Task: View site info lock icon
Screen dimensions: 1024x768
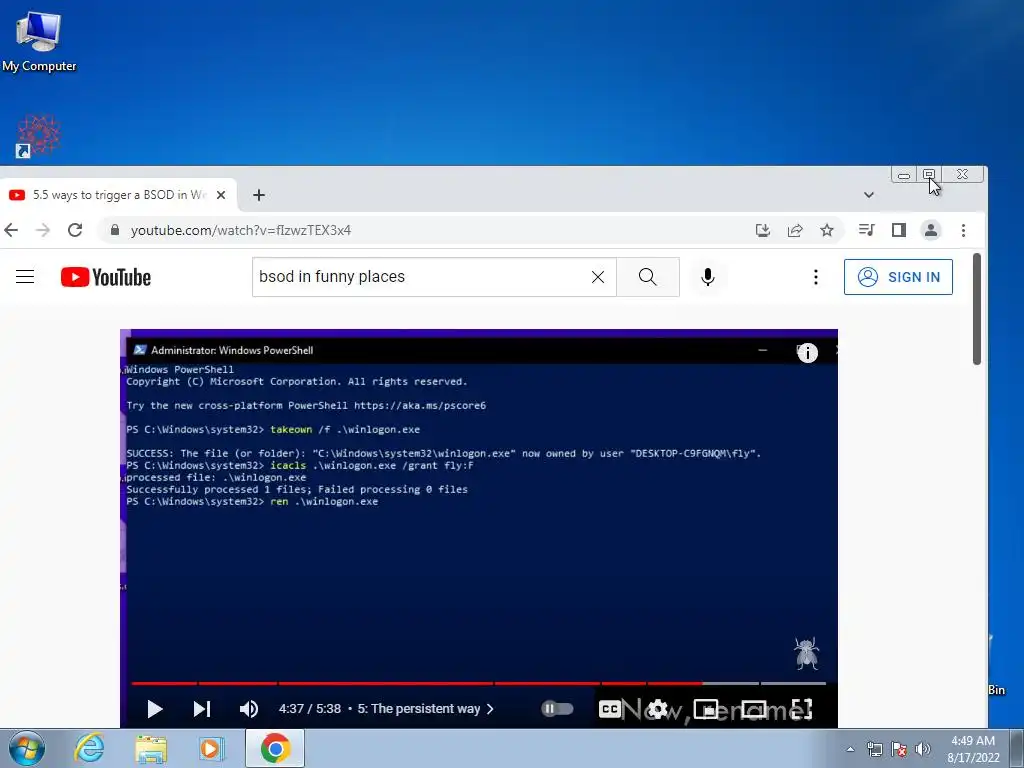Action: (x=115, y=230)
